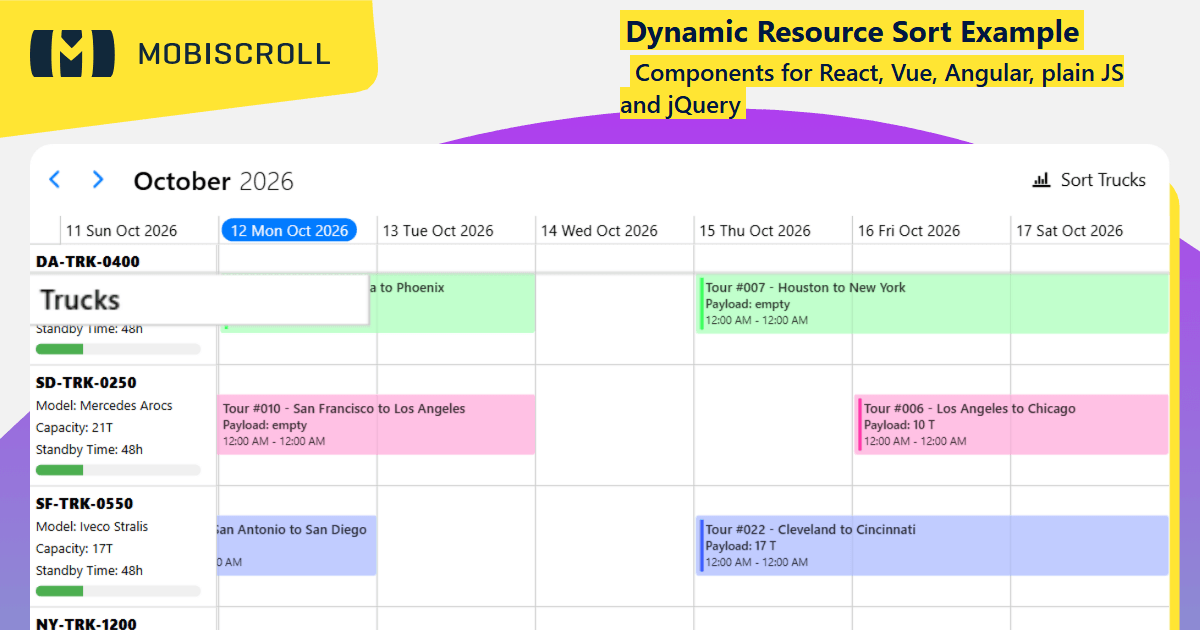The image size is (1200, 630).
Task: Click the Components for React, Vue subtitle
Action: click(x=871, y=89)
